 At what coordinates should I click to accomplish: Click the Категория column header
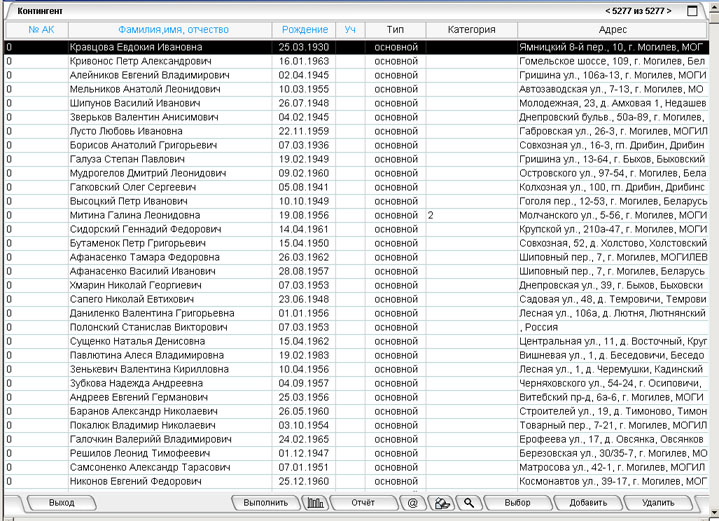471,30
